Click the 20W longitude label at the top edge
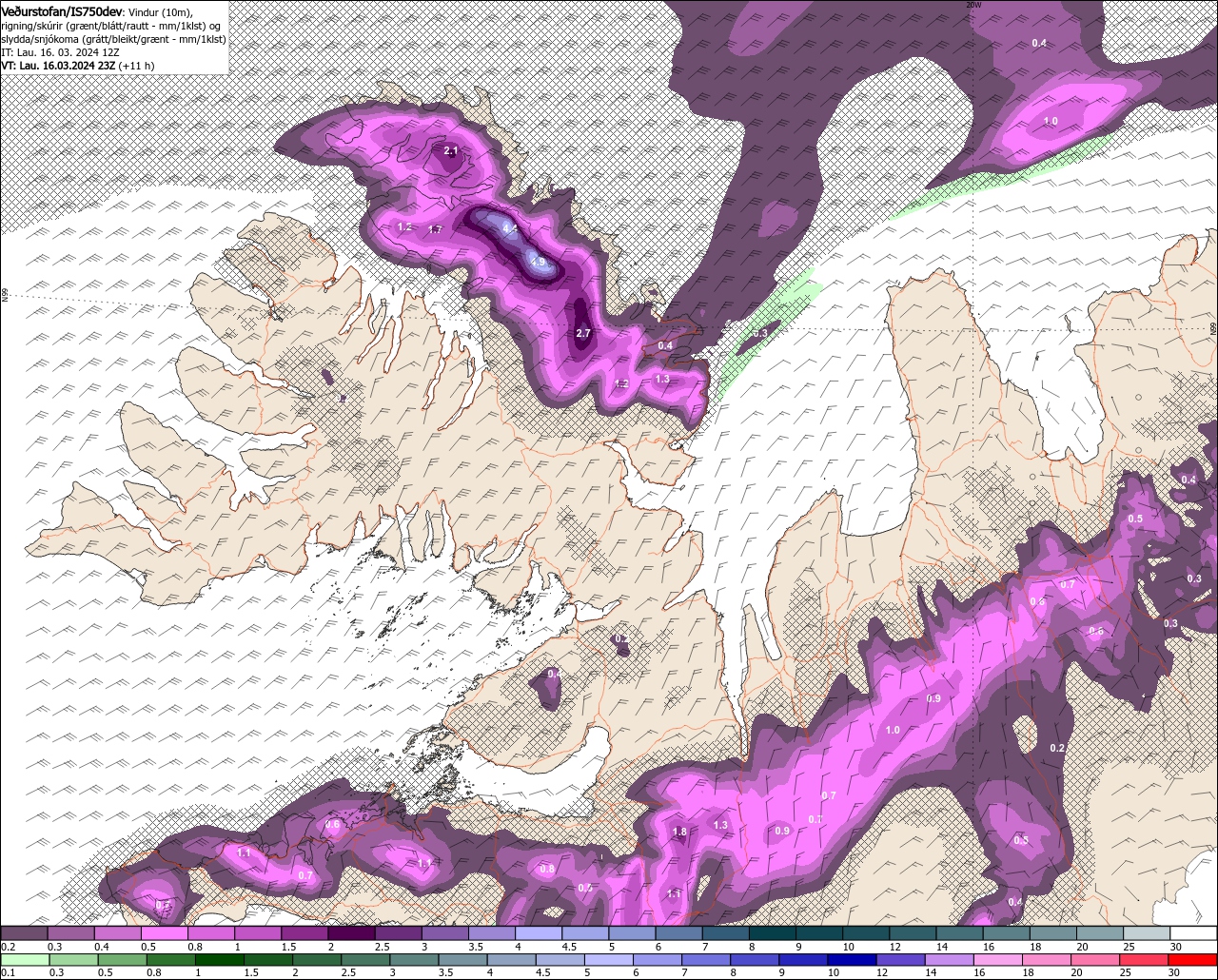Image resolution: width=1218 pixels, height=980 pixels. [972, 5]
